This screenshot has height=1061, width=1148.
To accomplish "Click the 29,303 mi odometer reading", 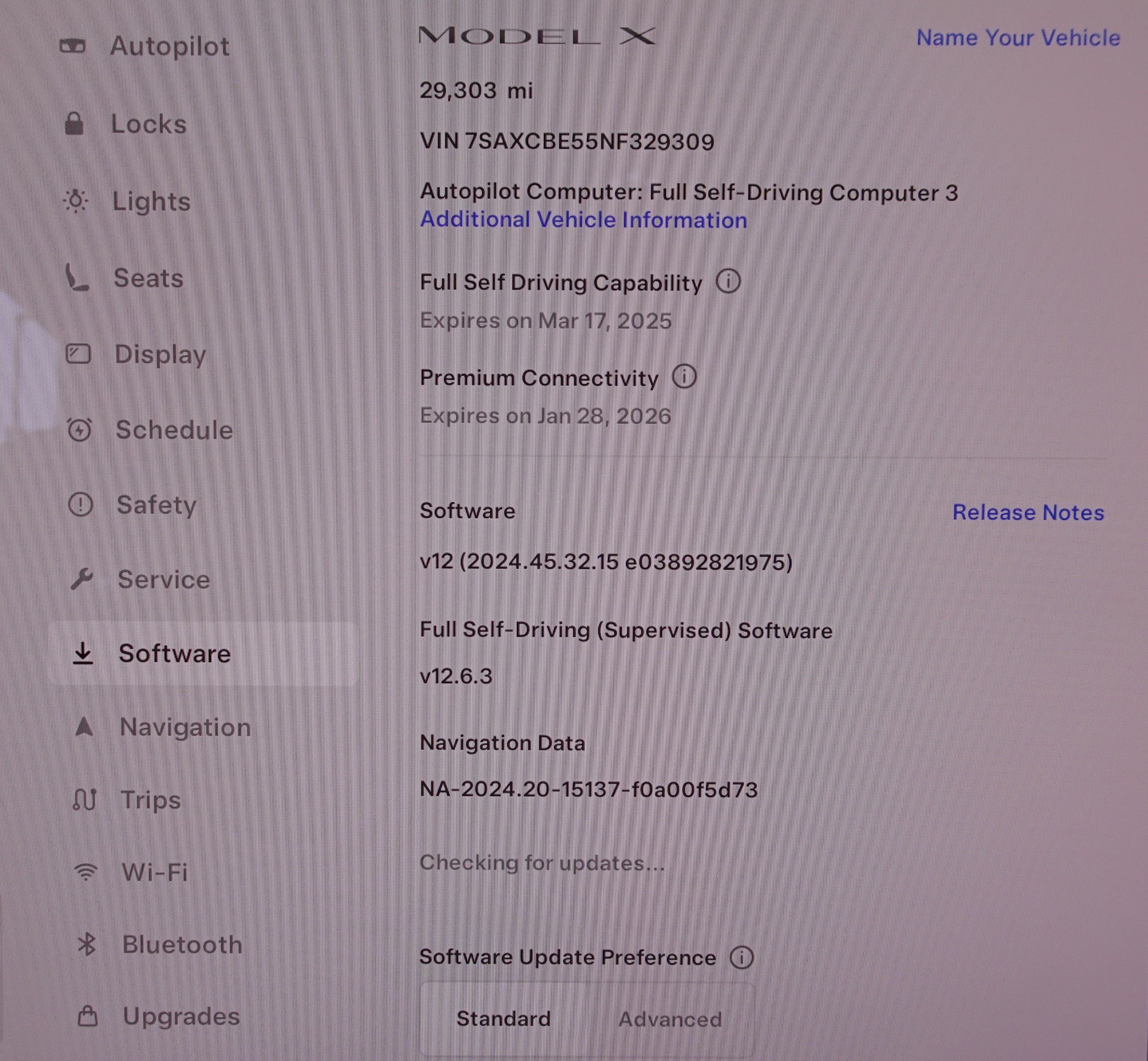I will click(476, 90).
